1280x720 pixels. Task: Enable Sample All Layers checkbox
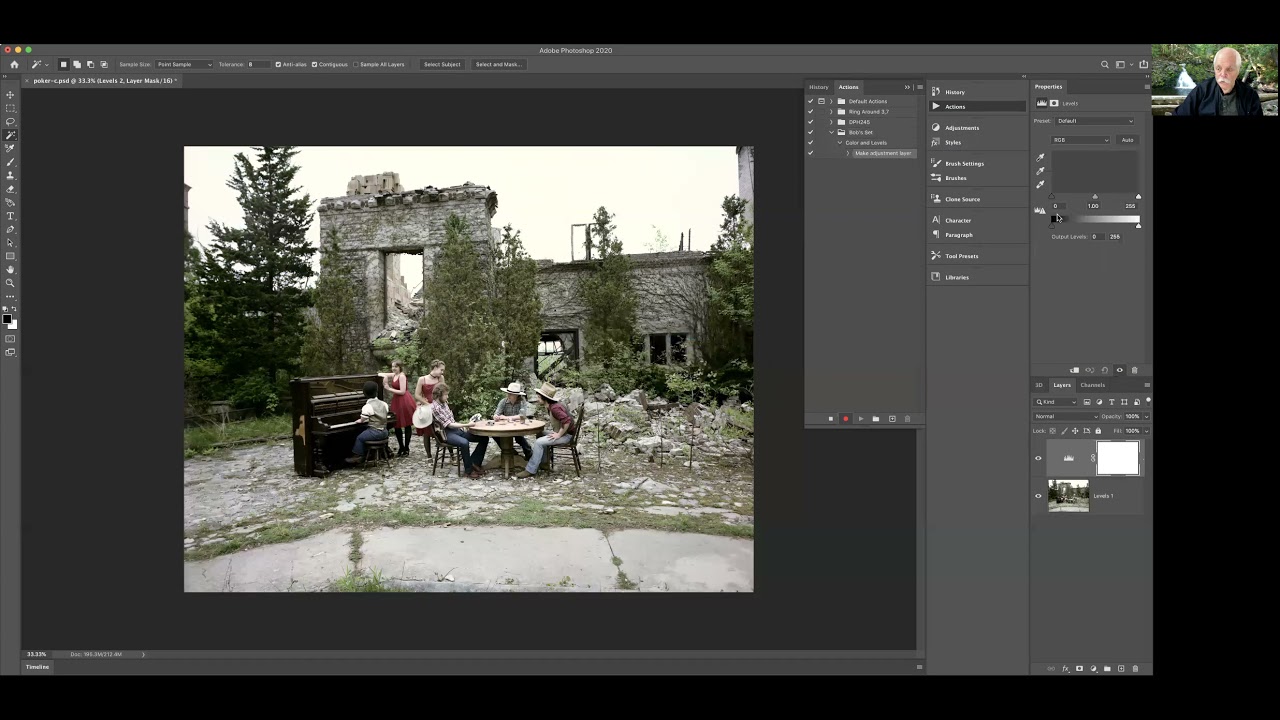(x=356, y=64)
